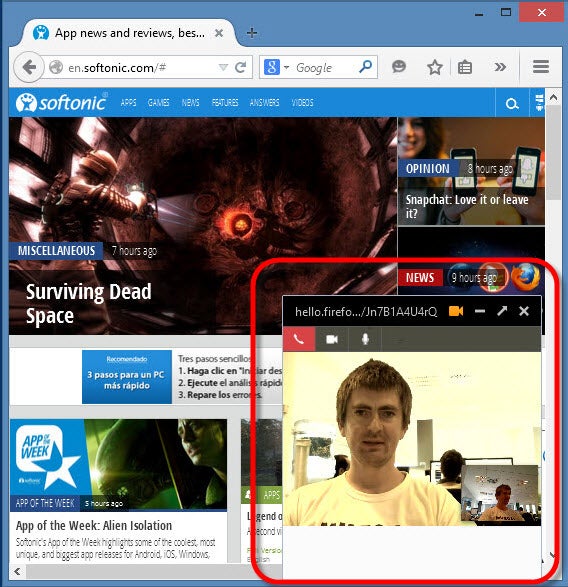The image size is (568, 587).
Task: Open a new tab with the plus button
Action: (252, 33)
